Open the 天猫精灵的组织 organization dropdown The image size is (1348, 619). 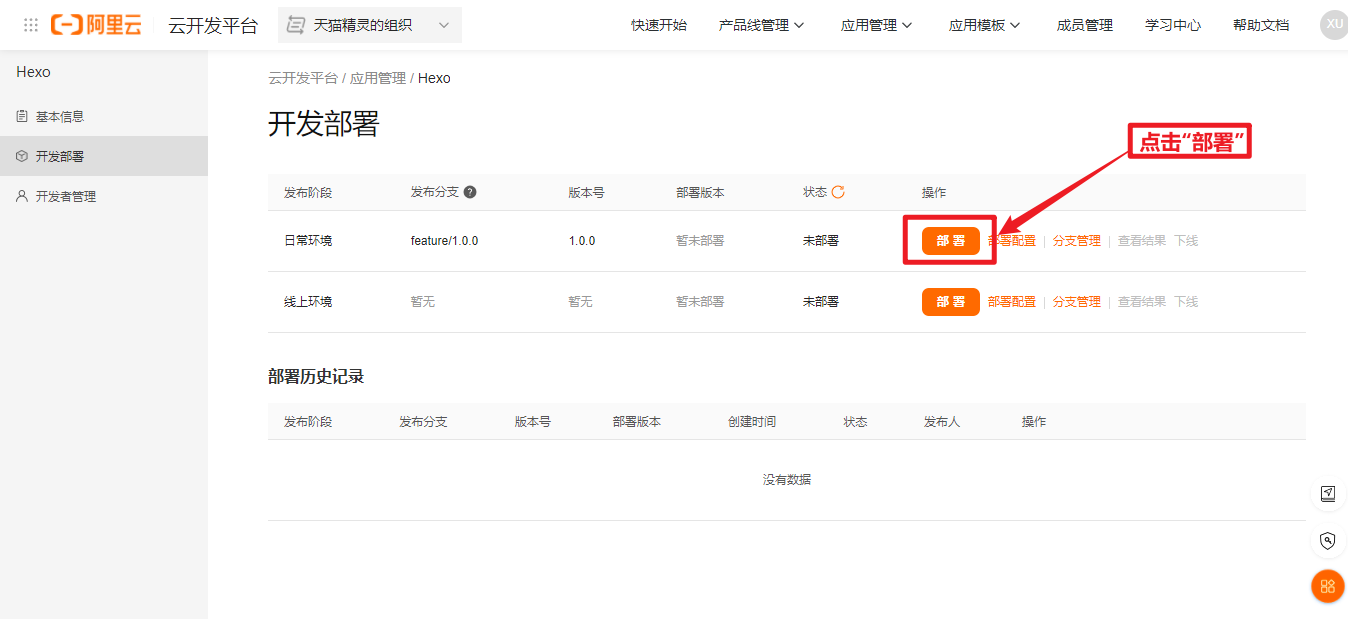(x=370, y=25)
